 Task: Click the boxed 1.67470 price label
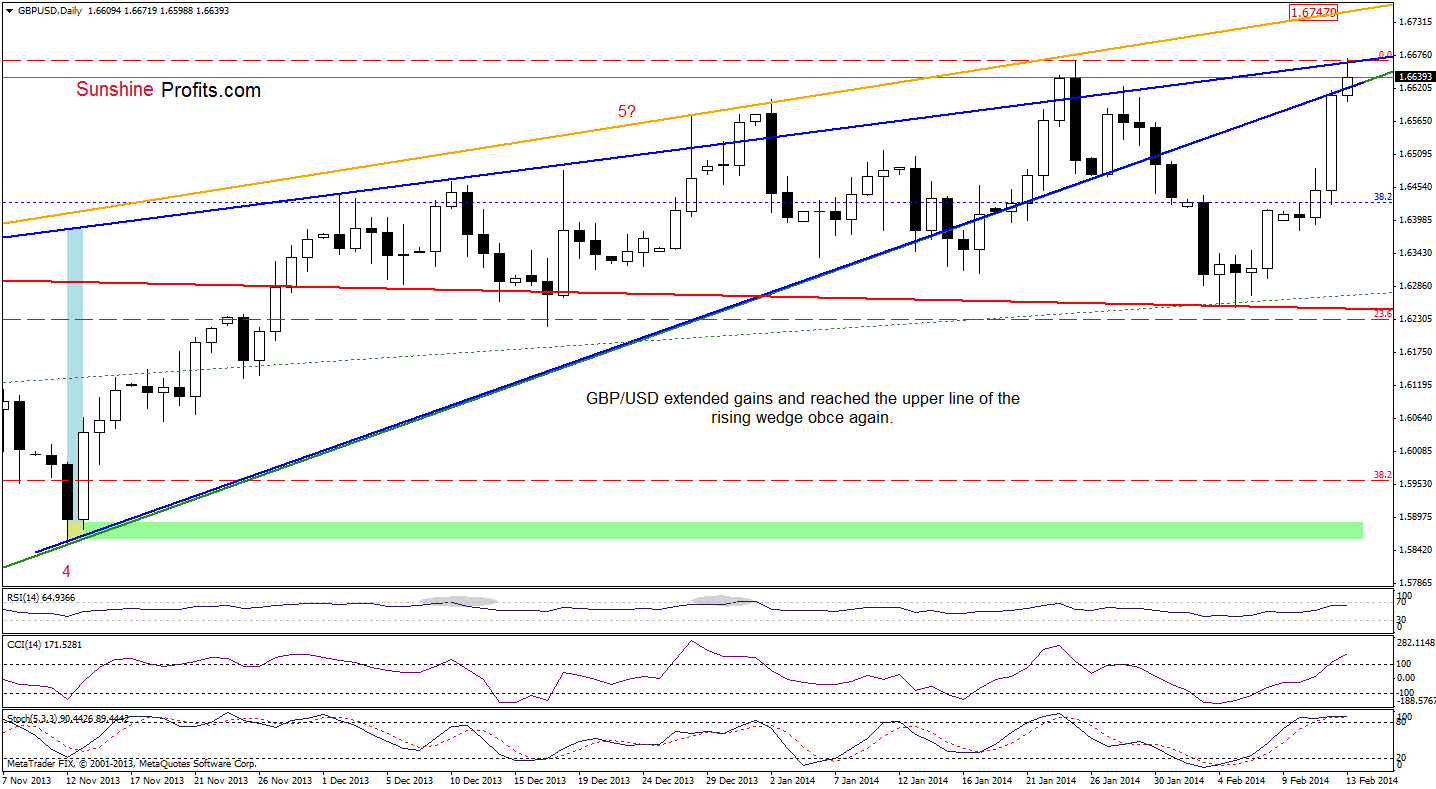pos(1313,13)
